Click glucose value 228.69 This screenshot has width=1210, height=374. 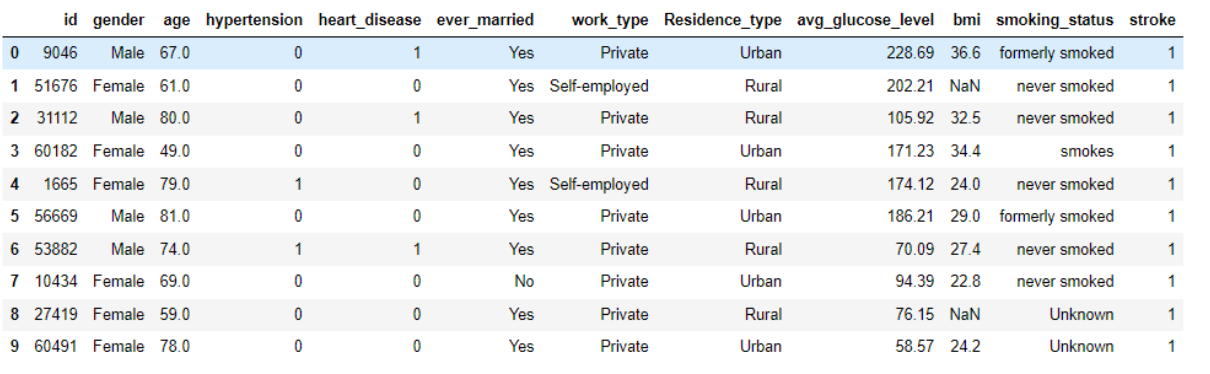coord(910,53)
